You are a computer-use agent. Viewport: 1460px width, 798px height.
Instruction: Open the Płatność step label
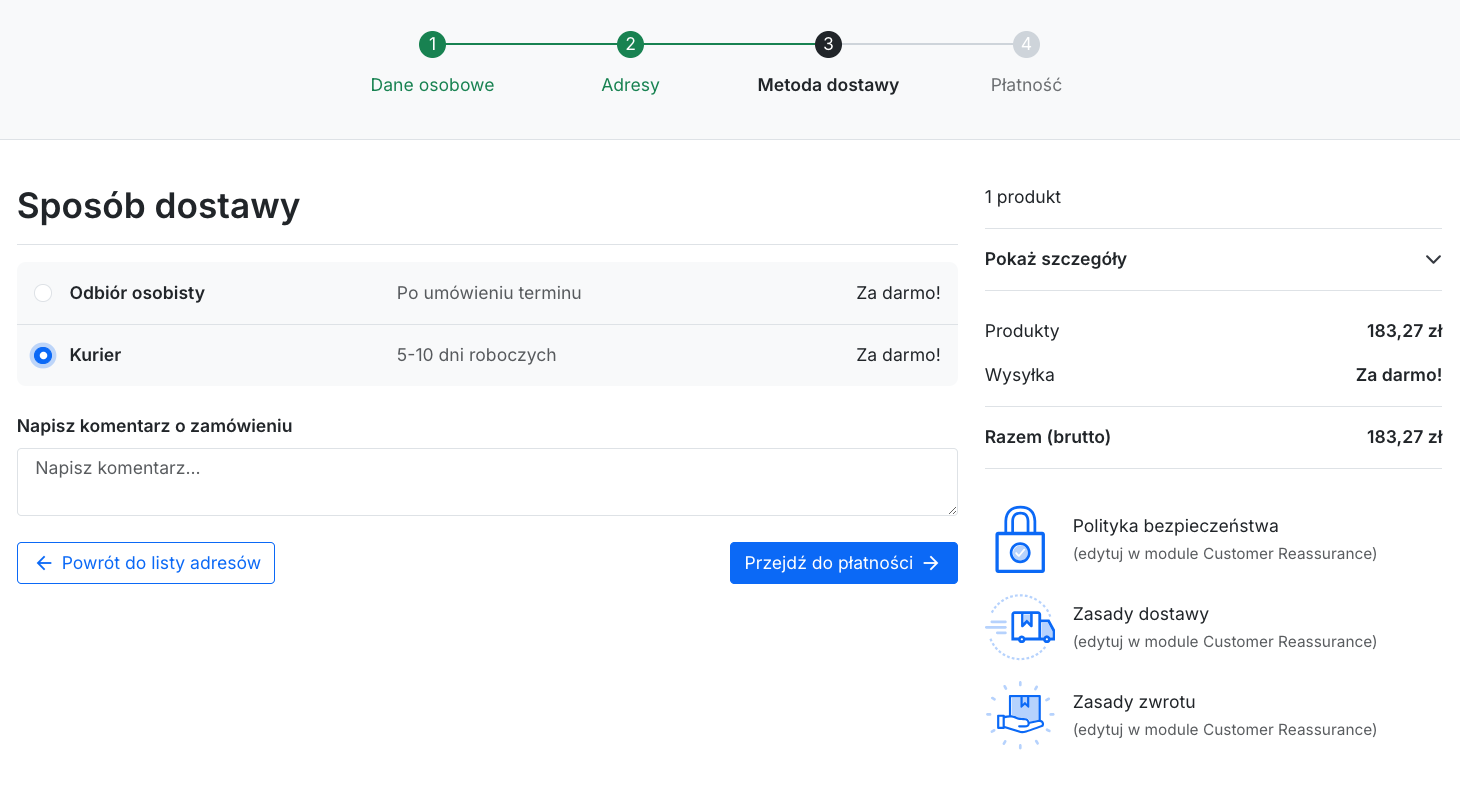1026,85
